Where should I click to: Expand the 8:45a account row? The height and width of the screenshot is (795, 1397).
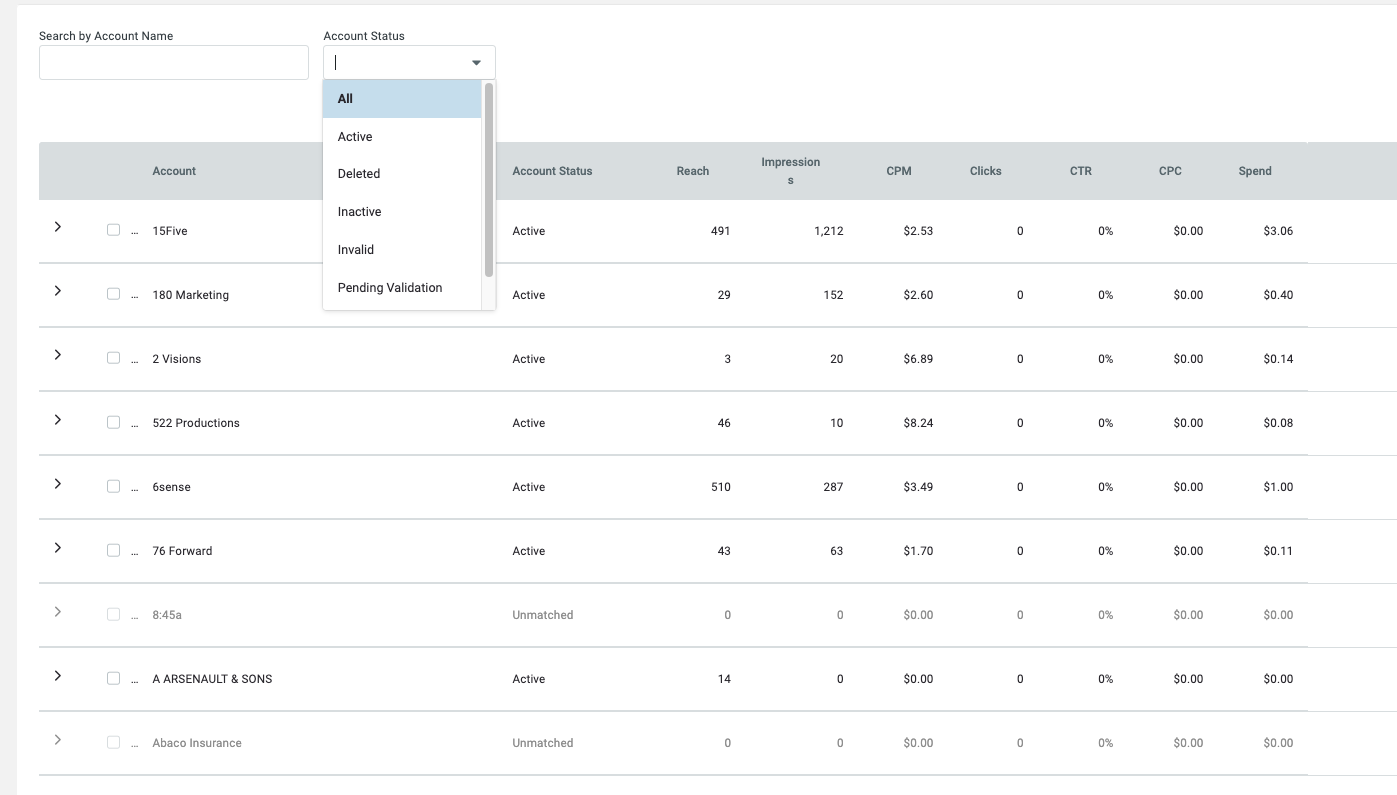[x=58, y=611]
